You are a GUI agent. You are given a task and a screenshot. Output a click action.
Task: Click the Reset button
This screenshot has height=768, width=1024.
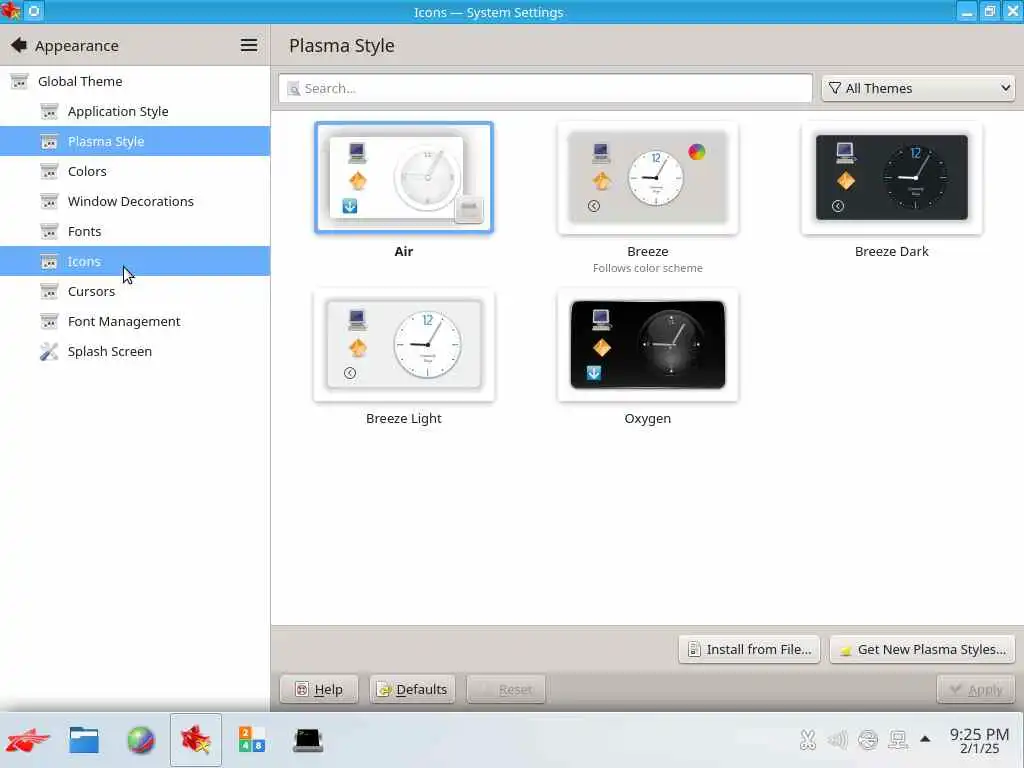click(x=506, y=689)
